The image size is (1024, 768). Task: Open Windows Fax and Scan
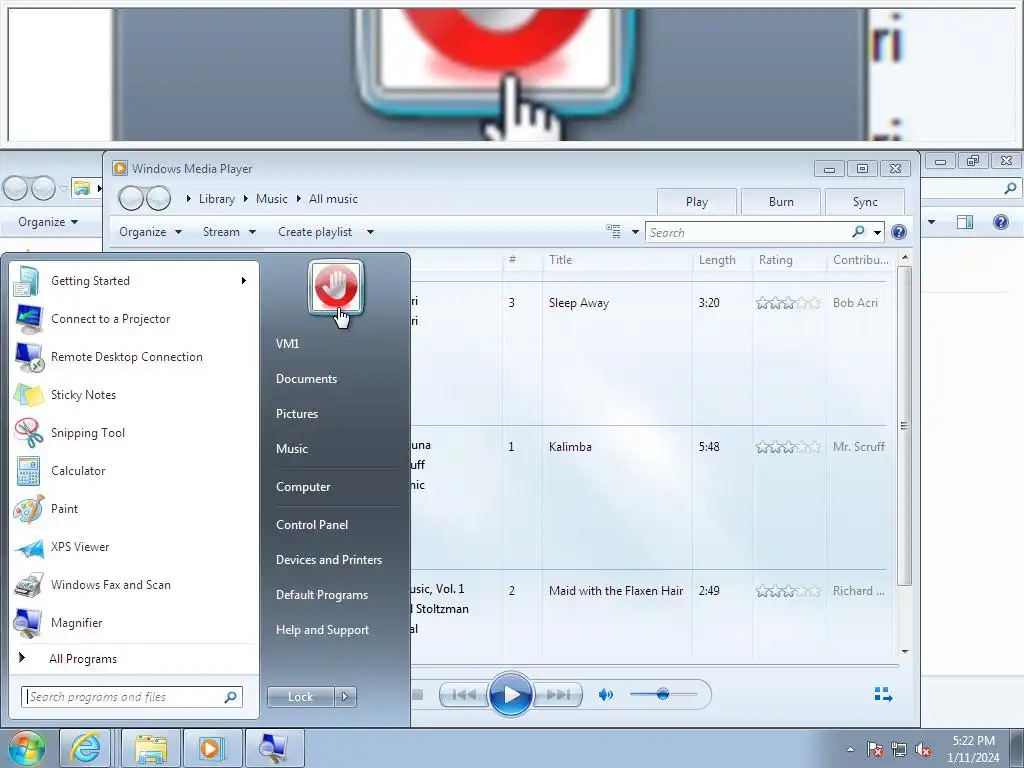tap(134, 584)
